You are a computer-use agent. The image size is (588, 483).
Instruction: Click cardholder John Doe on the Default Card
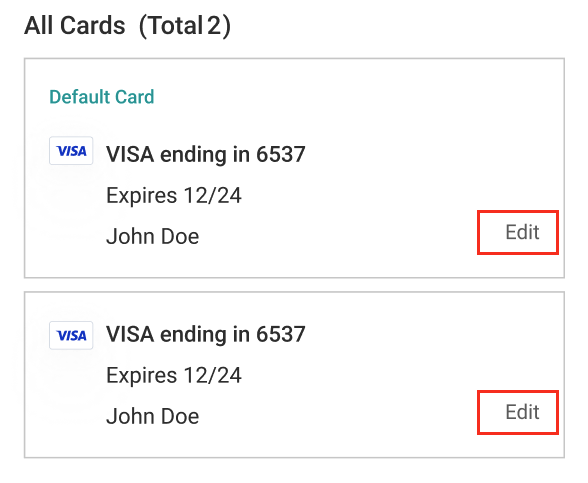(x=153, y=236)
